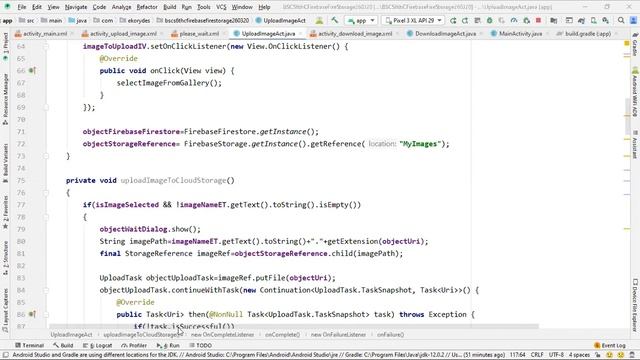The height and width of the screenshot is (360, 640).
Task: Toggle the Android WiFi ADB panel
Action: pos(635,92)
